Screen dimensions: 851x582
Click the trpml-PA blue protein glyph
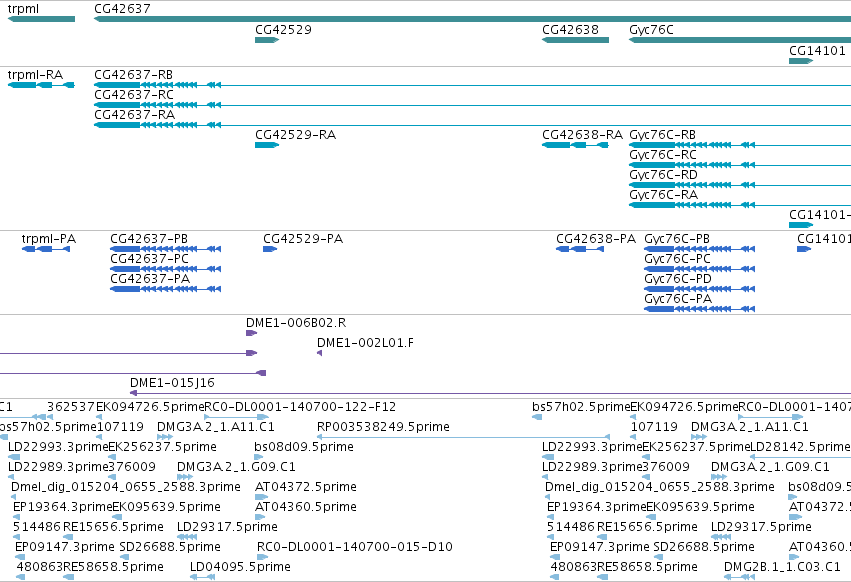click(x=46, y=249)
